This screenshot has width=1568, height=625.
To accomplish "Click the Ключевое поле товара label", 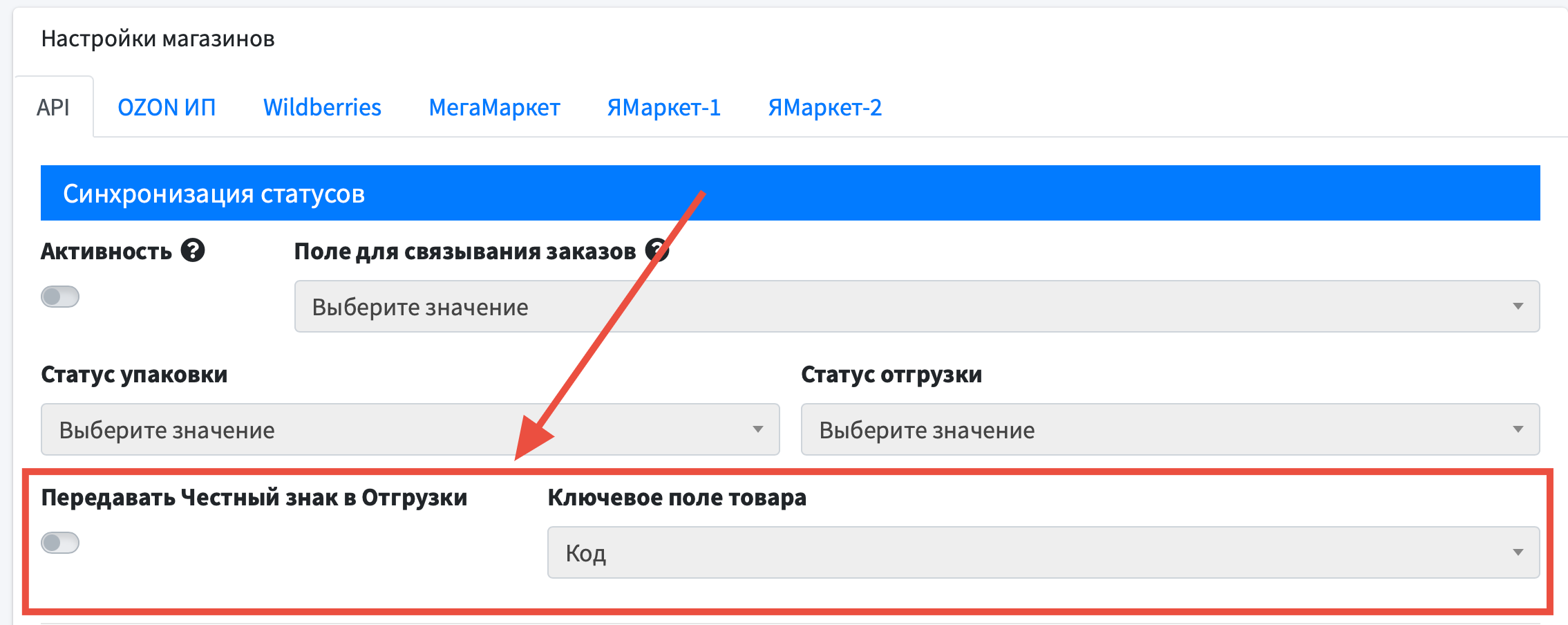I will point(677,497).
